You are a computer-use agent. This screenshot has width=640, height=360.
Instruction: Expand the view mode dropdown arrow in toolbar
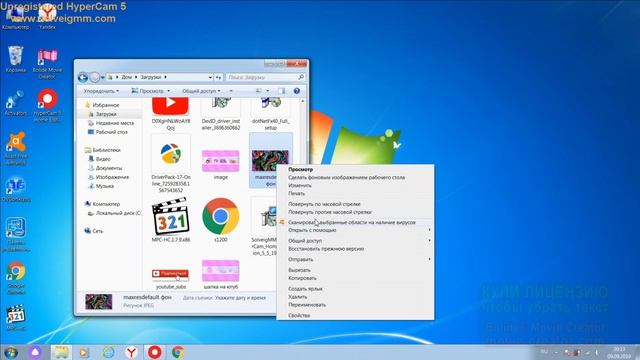tap(268, 91)
